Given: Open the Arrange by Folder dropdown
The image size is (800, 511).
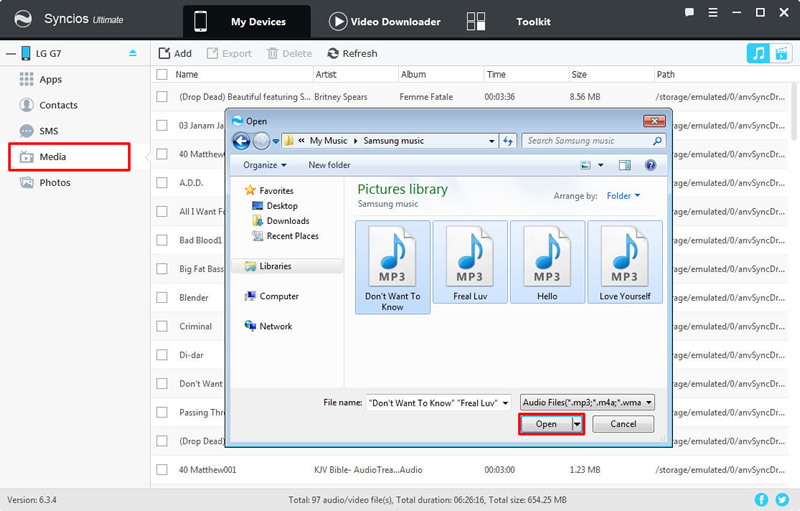Looking at the screenshot, I should pyautogui.click(x=623, y=196).
